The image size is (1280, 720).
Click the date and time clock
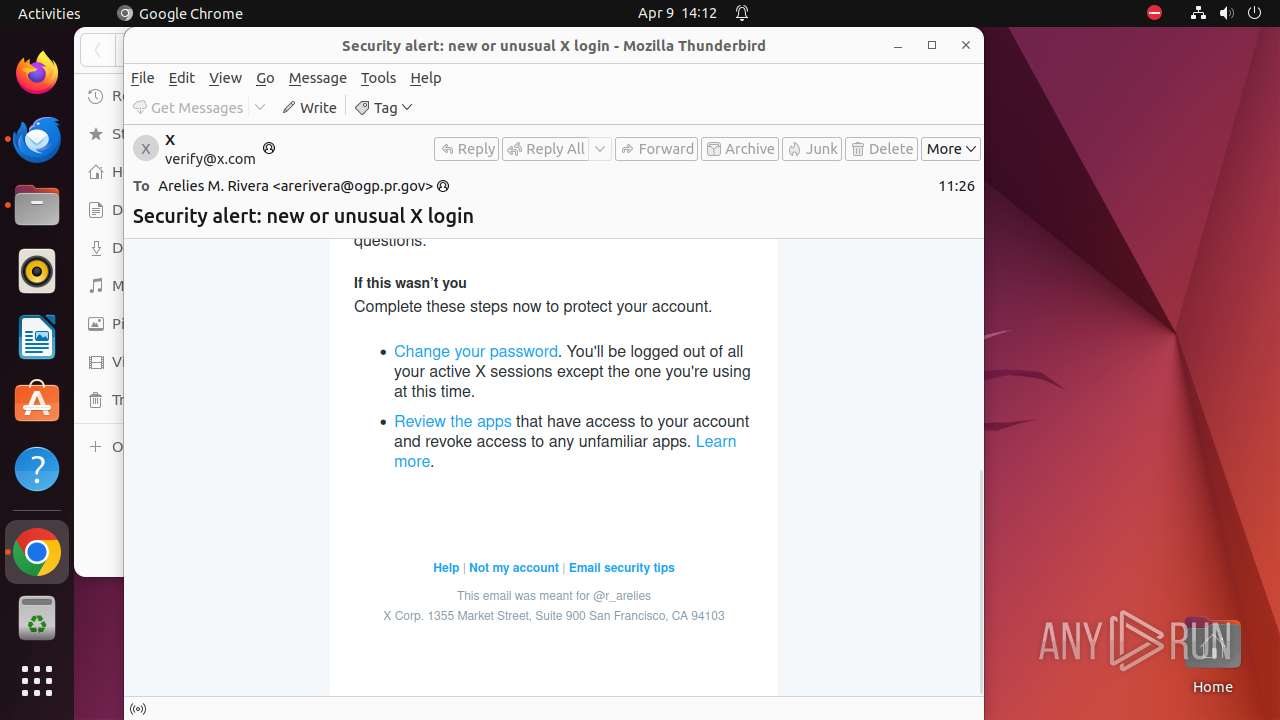(677, 13)
